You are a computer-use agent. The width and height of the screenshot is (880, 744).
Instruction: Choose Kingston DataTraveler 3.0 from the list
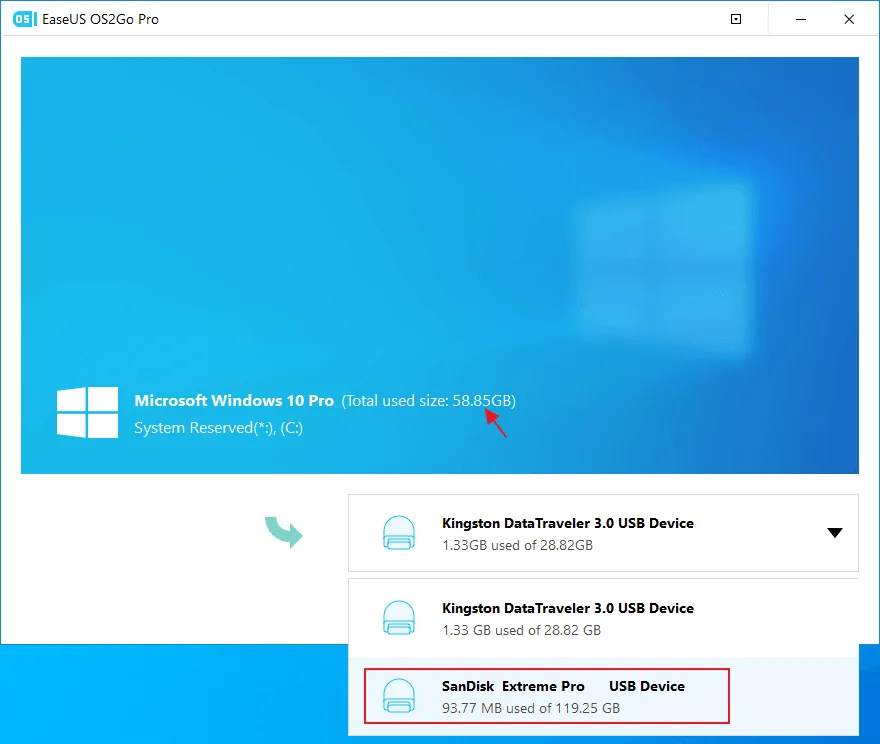pyautogui.click(x=567, y=608)
